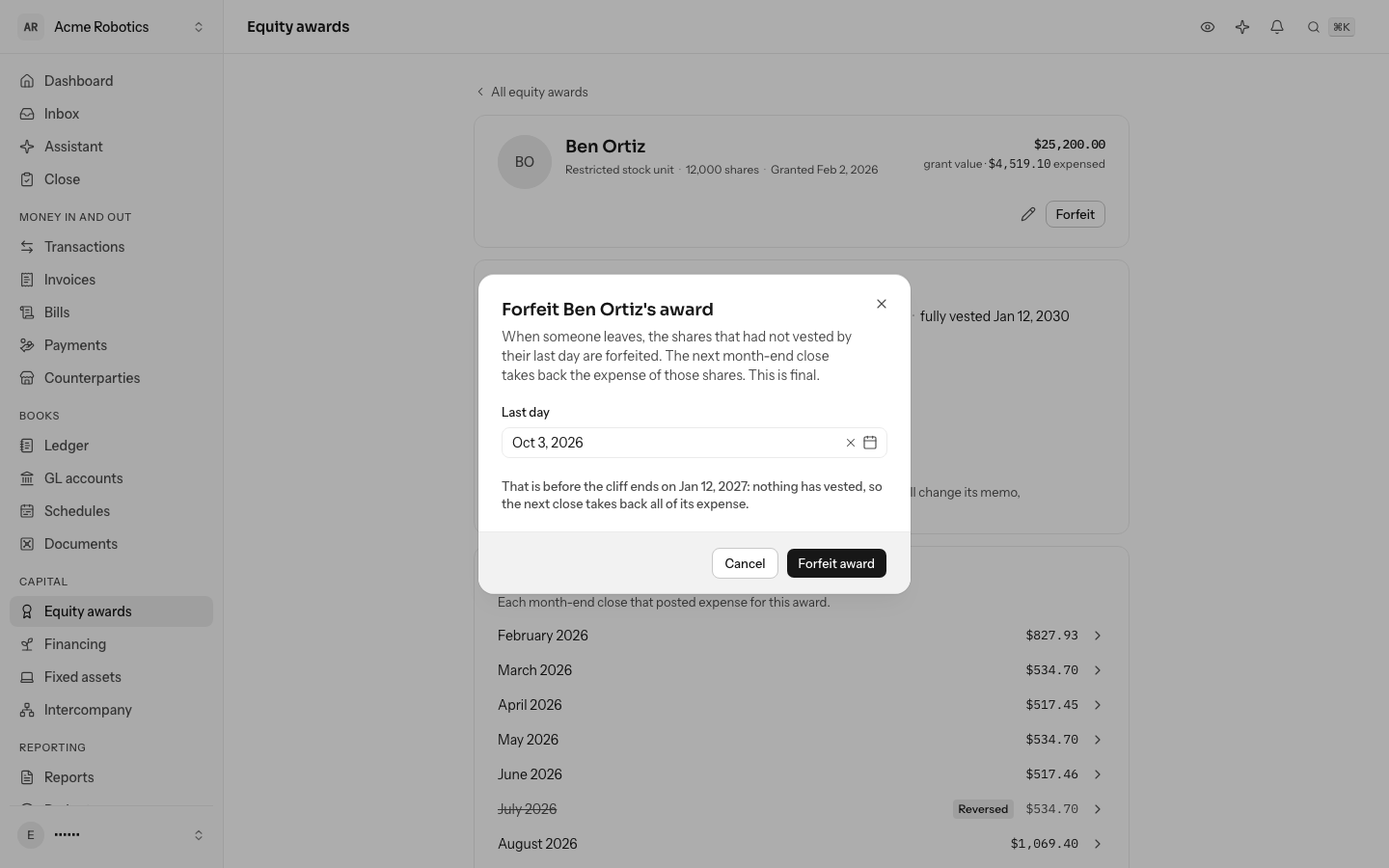This screenshot has width=1389, height=868.
Task: Go to Payments page
Action: coord(112,345)
